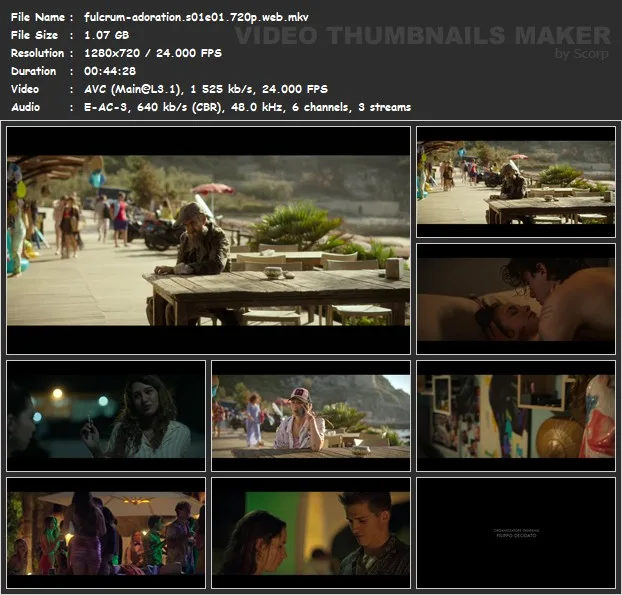The image size is (622, 595).
Task: Select the party crowd under umbrella thumbnail
Action: (x=106, y=532)
